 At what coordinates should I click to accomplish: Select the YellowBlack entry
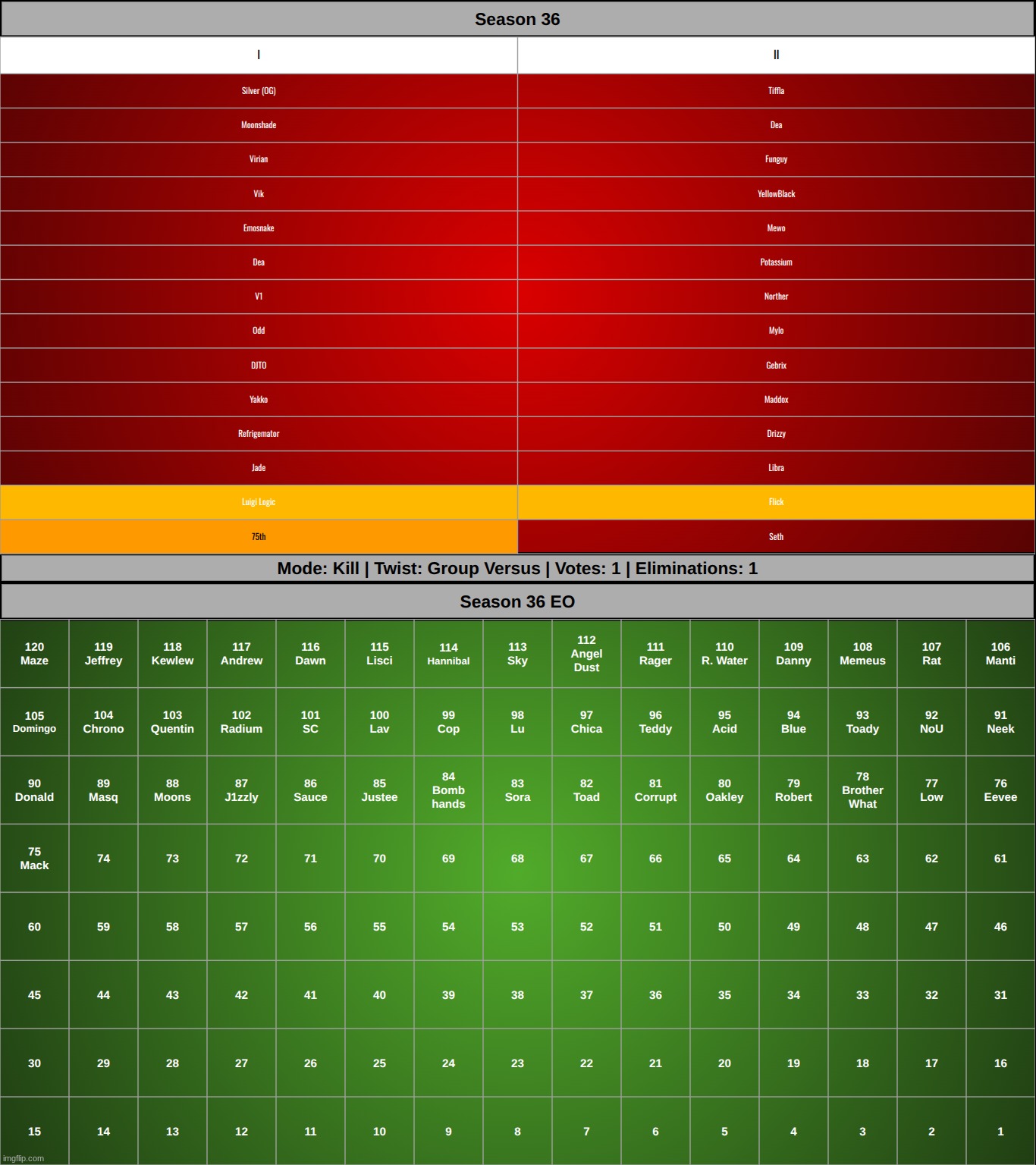[x=776, y=193]
